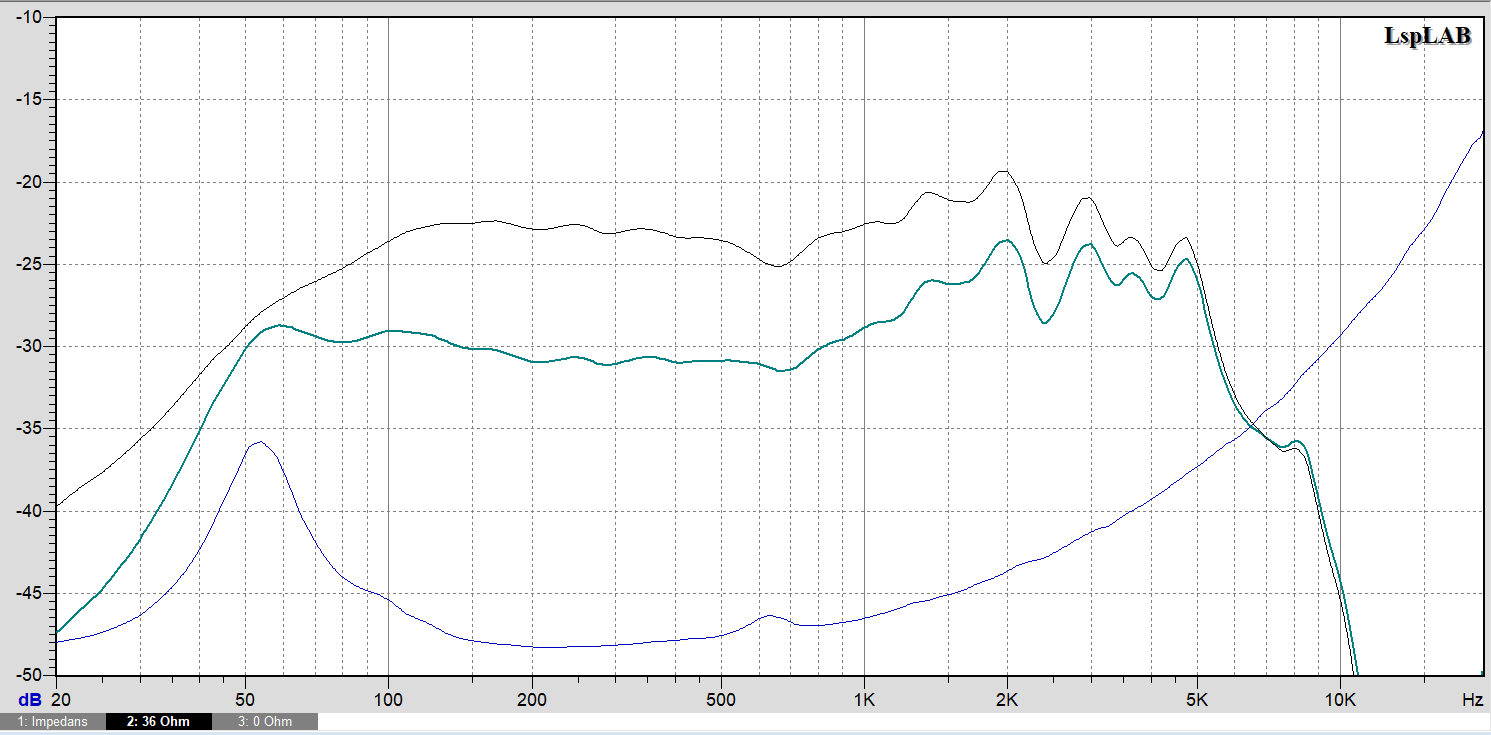Click the '-50' dB level axis label
The width and height of the screenshot is (1491, 735).
pos(27,675)
